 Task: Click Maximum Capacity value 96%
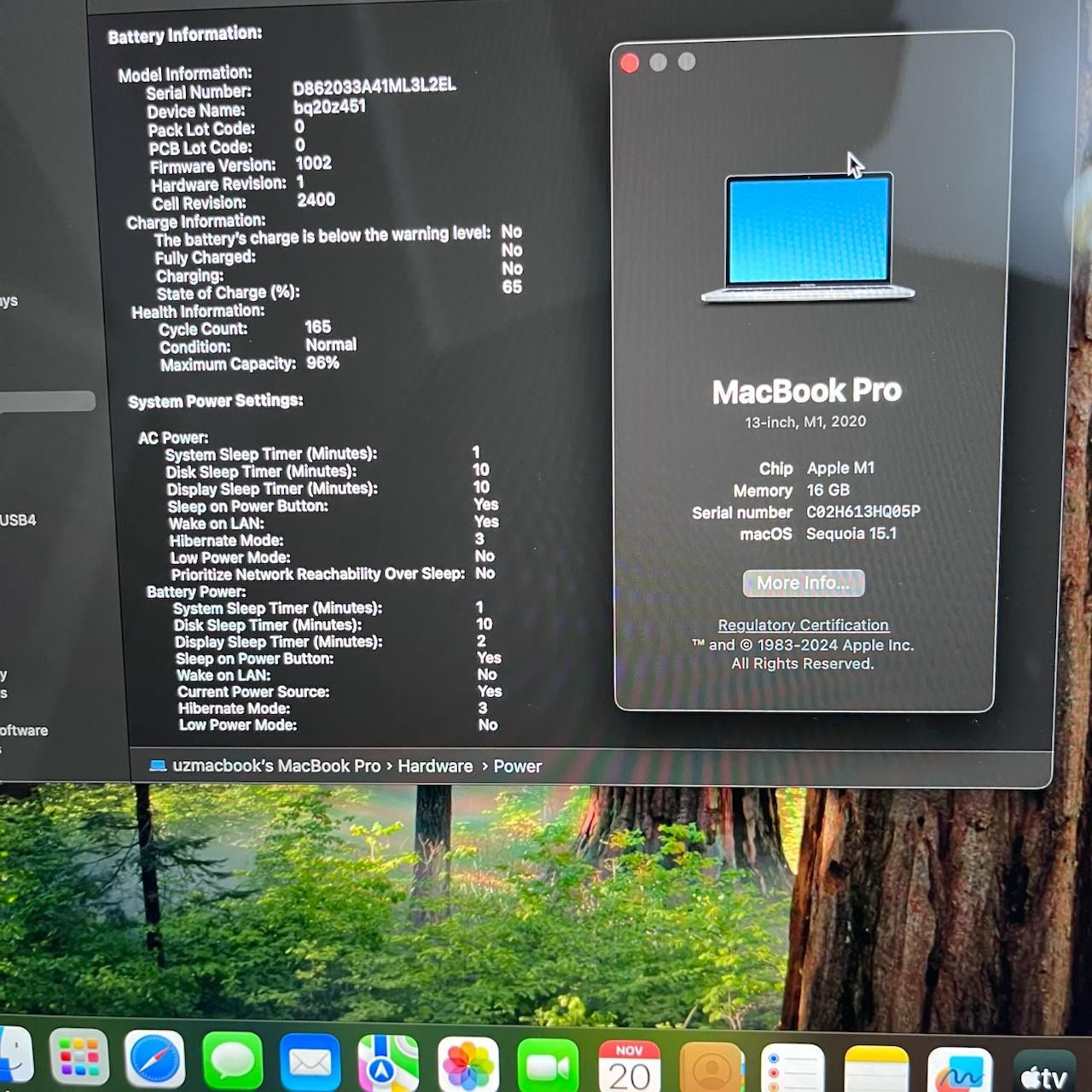(322, 363)
